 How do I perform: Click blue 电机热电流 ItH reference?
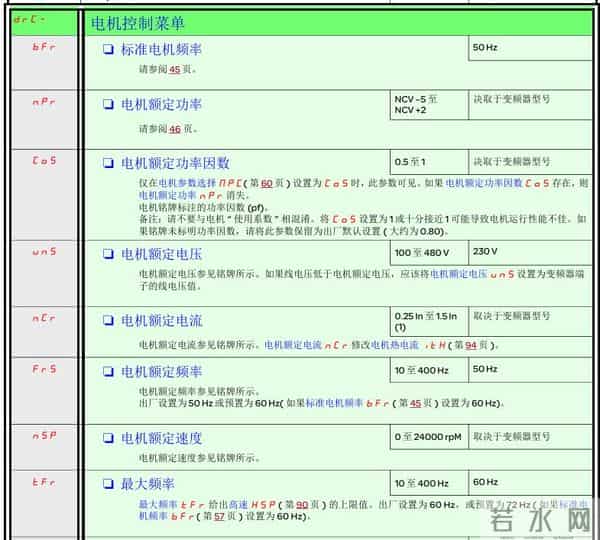(x=408, y=345)
